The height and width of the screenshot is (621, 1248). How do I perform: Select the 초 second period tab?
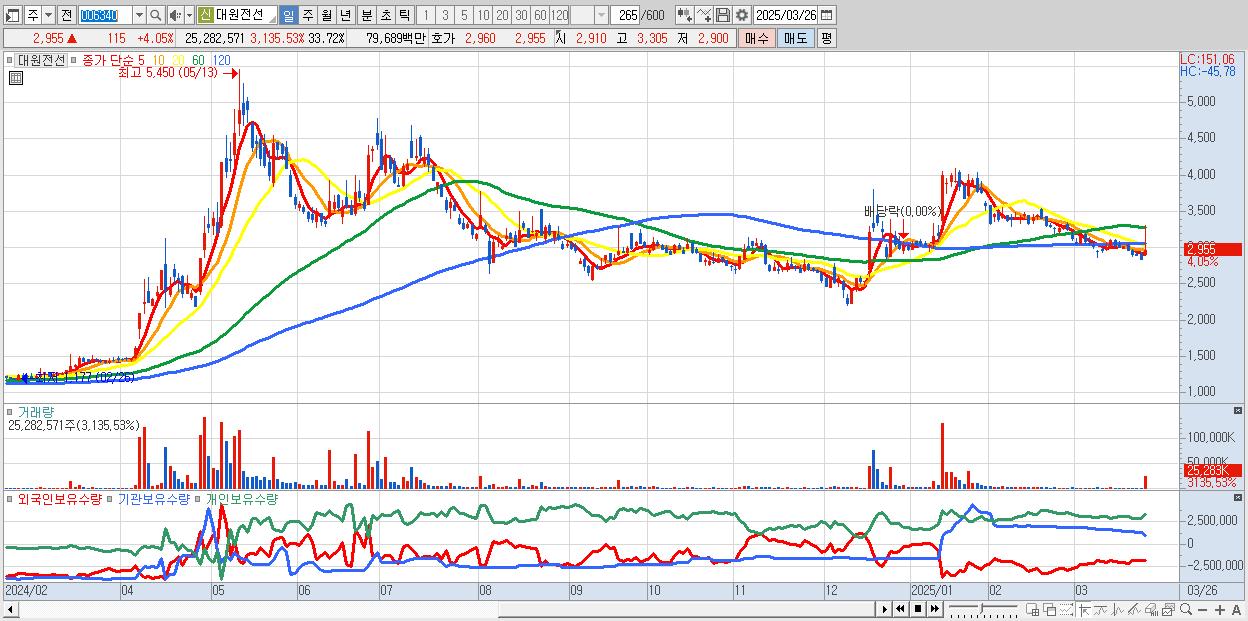pyautogui.click(x=385, y=15)
